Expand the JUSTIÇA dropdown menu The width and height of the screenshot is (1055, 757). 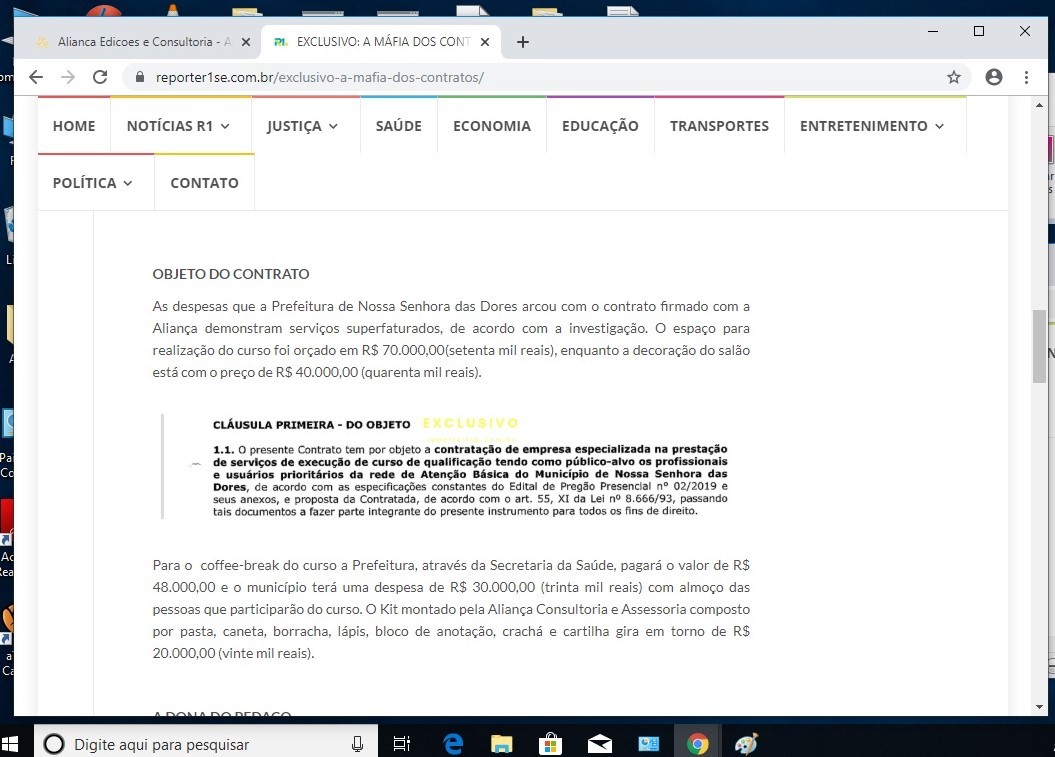click(302, 126)
